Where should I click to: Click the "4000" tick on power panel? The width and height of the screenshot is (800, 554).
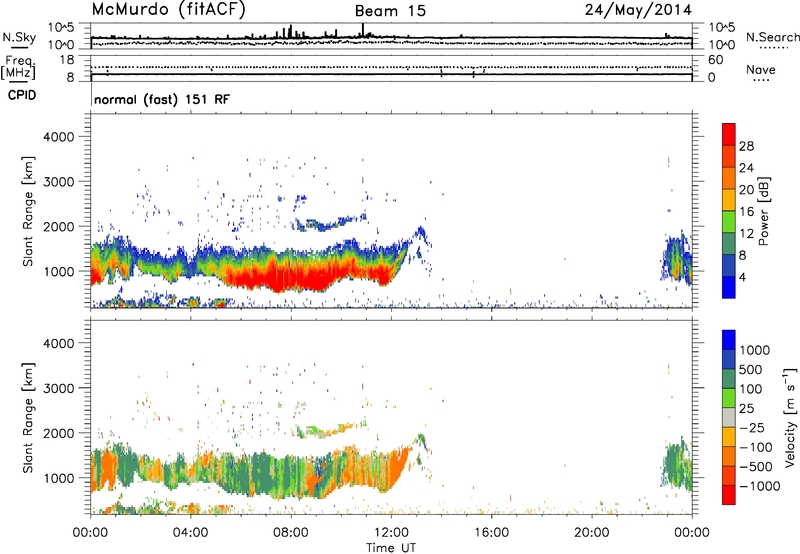(58, 137)
